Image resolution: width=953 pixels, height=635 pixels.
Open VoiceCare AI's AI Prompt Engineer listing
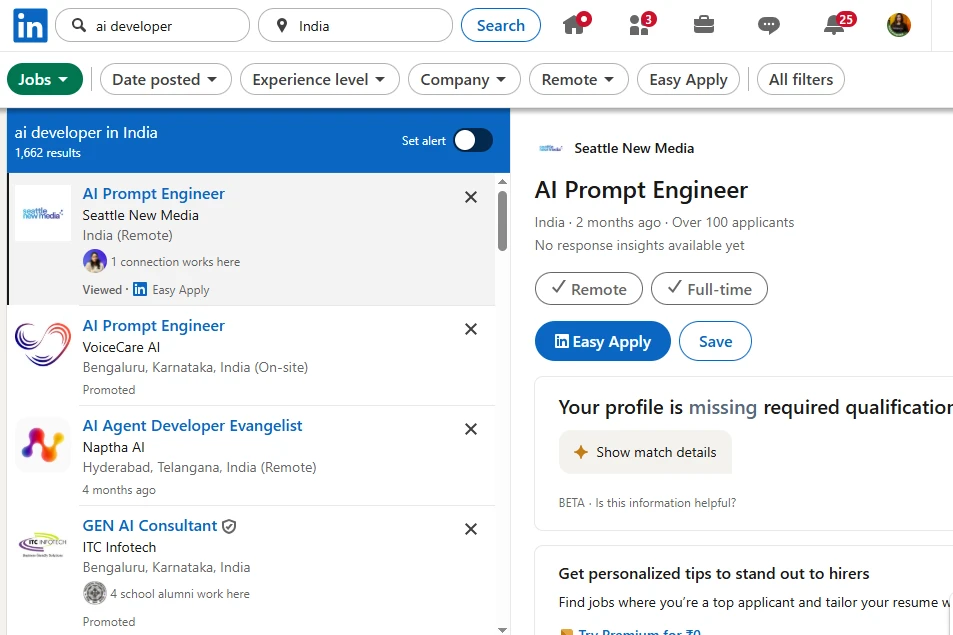point(154,326)
